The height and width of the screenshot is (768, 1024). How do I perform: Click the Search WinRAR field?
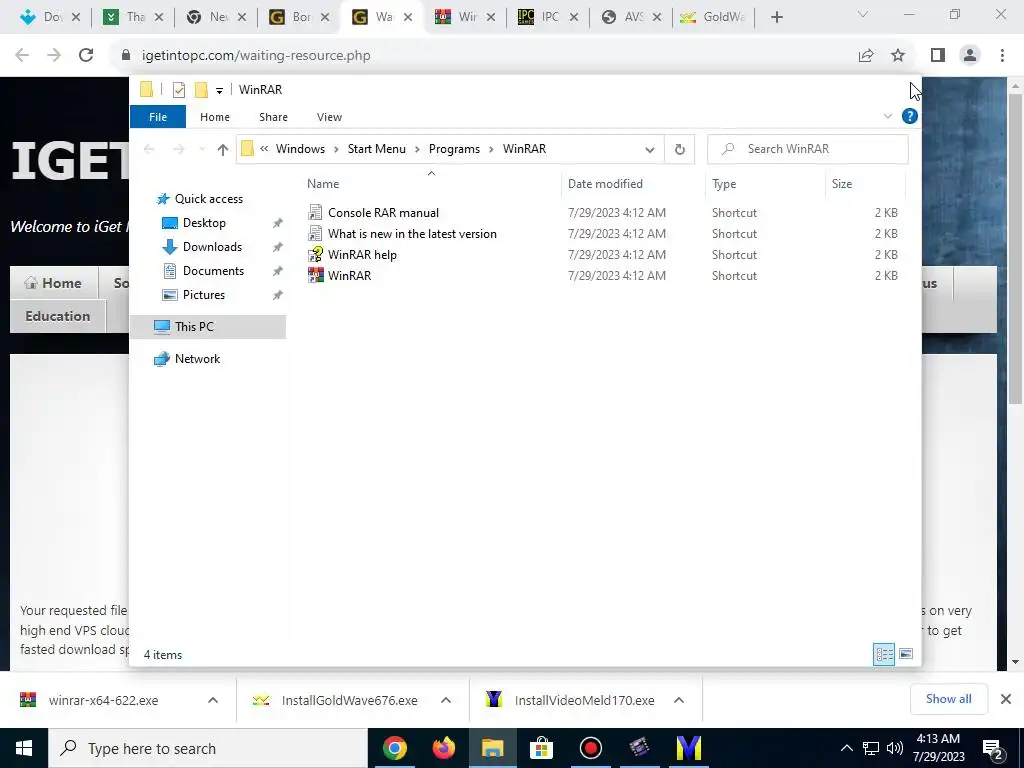808,149
